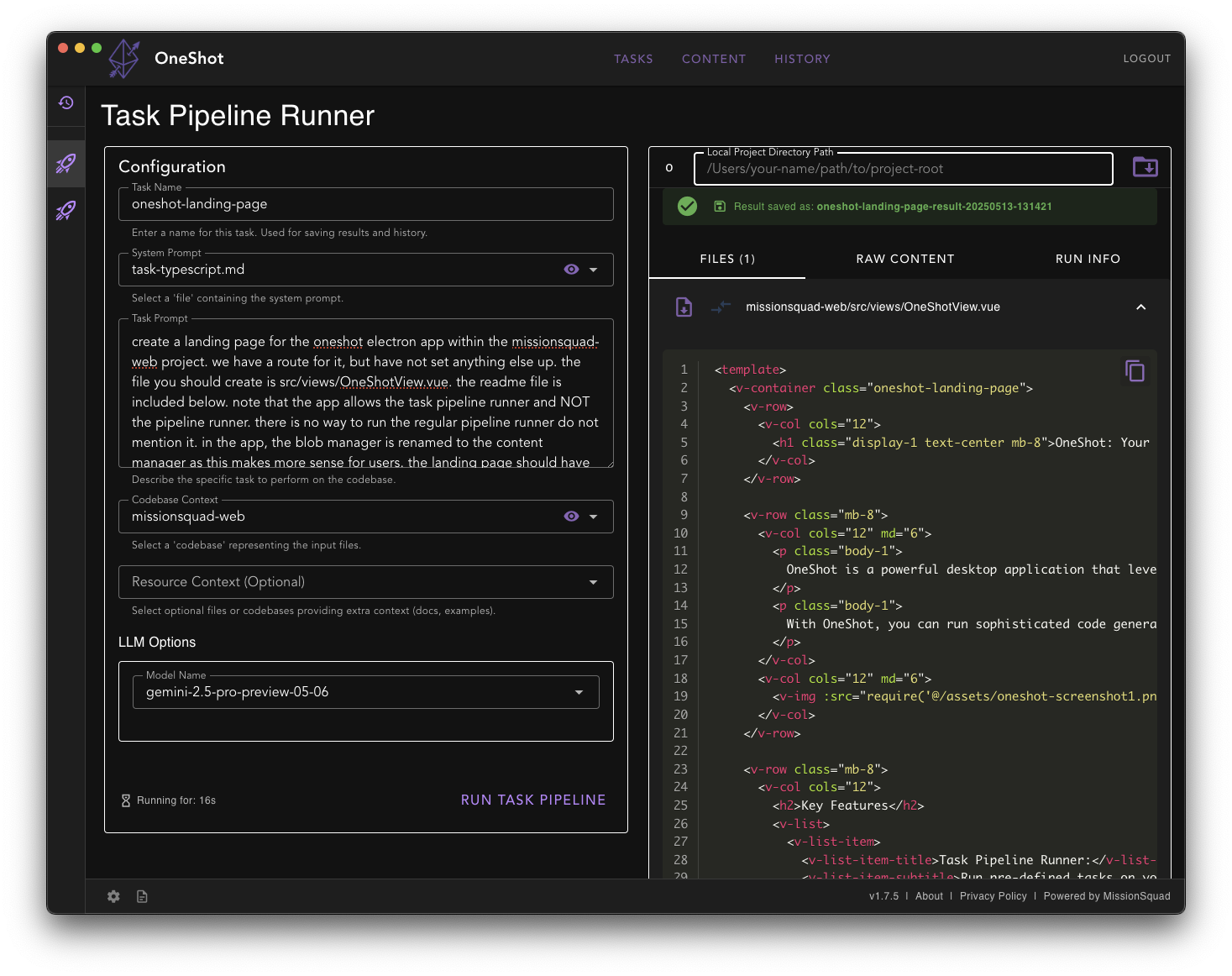Viewport: 1232px width, 976px height.
Task: Select the second rocket icon in sidebar
Action: point(66,210)
